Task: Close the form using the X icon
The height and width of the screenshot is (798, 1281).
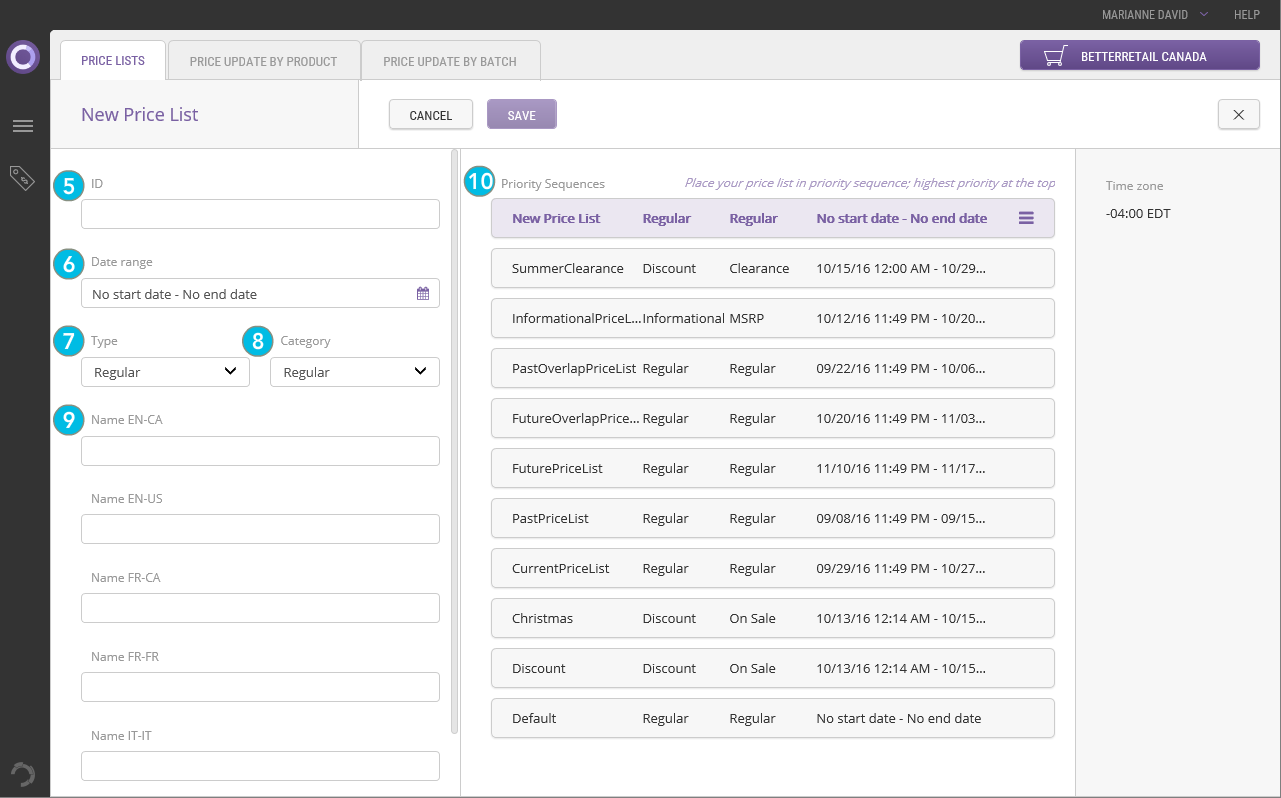Action: pos(1238,114)
